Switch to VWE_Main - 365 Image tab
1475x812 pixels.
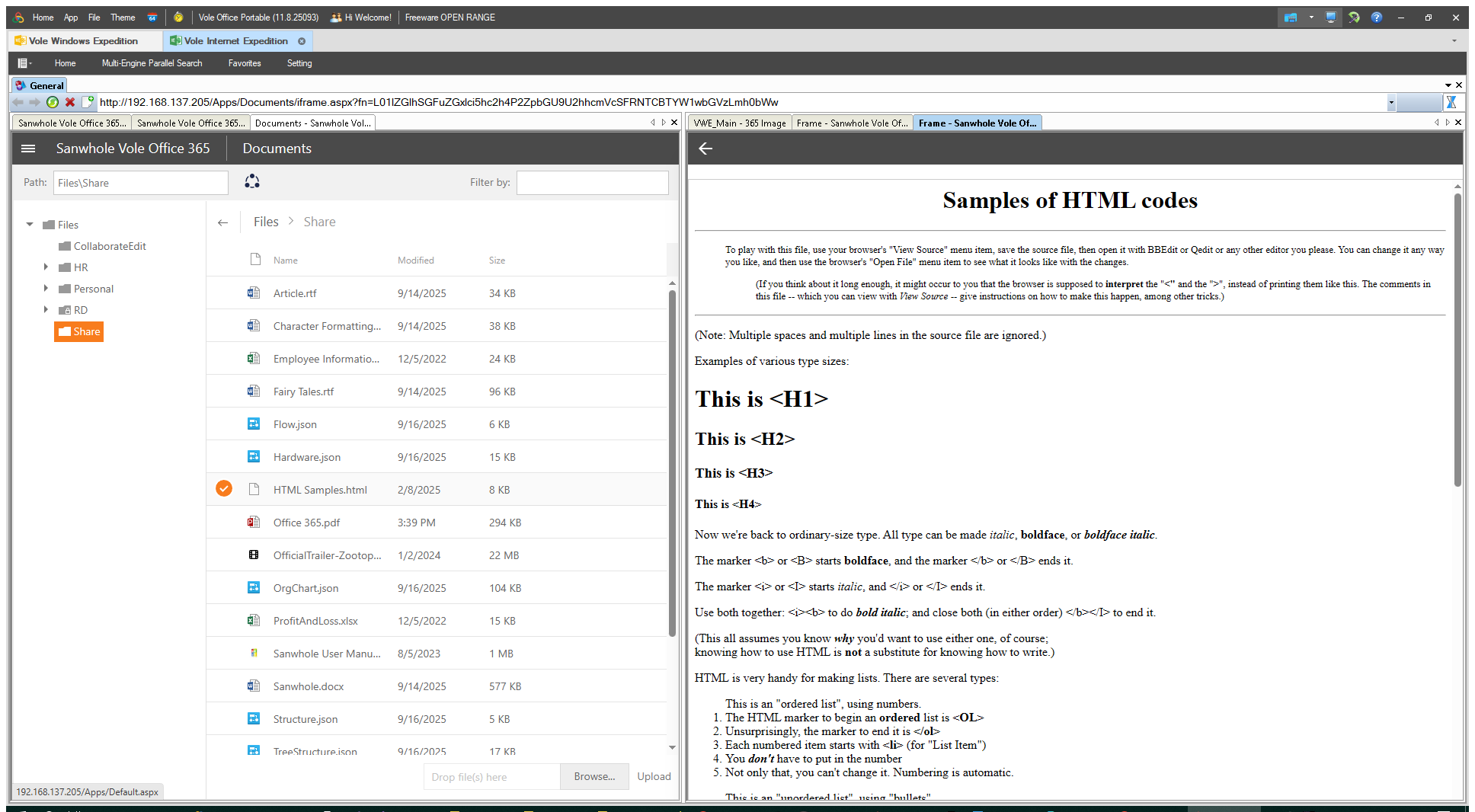point(739,123)
